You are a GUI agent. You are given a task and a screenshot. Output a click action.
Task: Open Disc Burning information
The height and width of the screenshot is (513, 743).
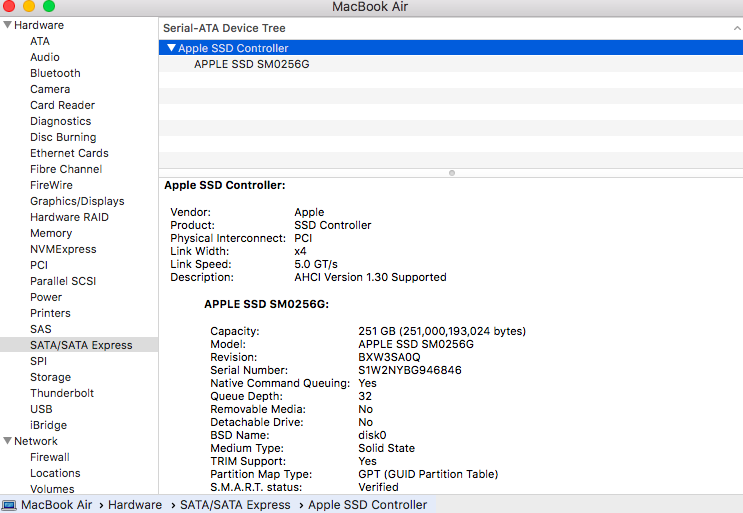(x=63, y=137)
